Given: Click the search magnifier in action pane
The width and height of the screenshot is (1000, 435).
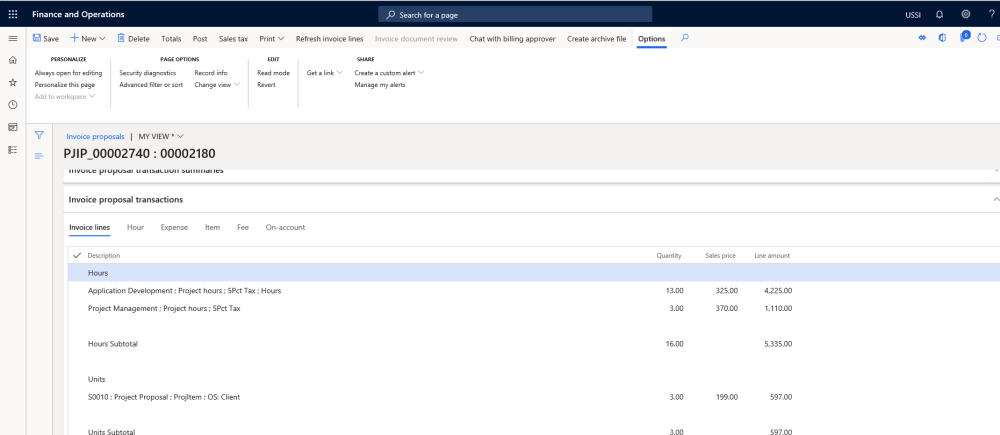Looking at the screenshot, I should pyautogui.click(x=684, y=38).
